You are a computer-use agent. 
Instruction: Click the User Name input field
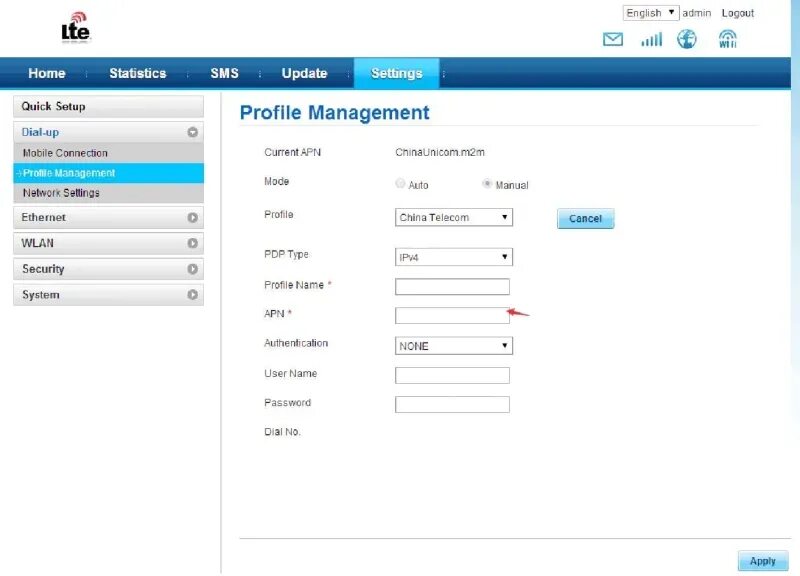click(452, 375)
